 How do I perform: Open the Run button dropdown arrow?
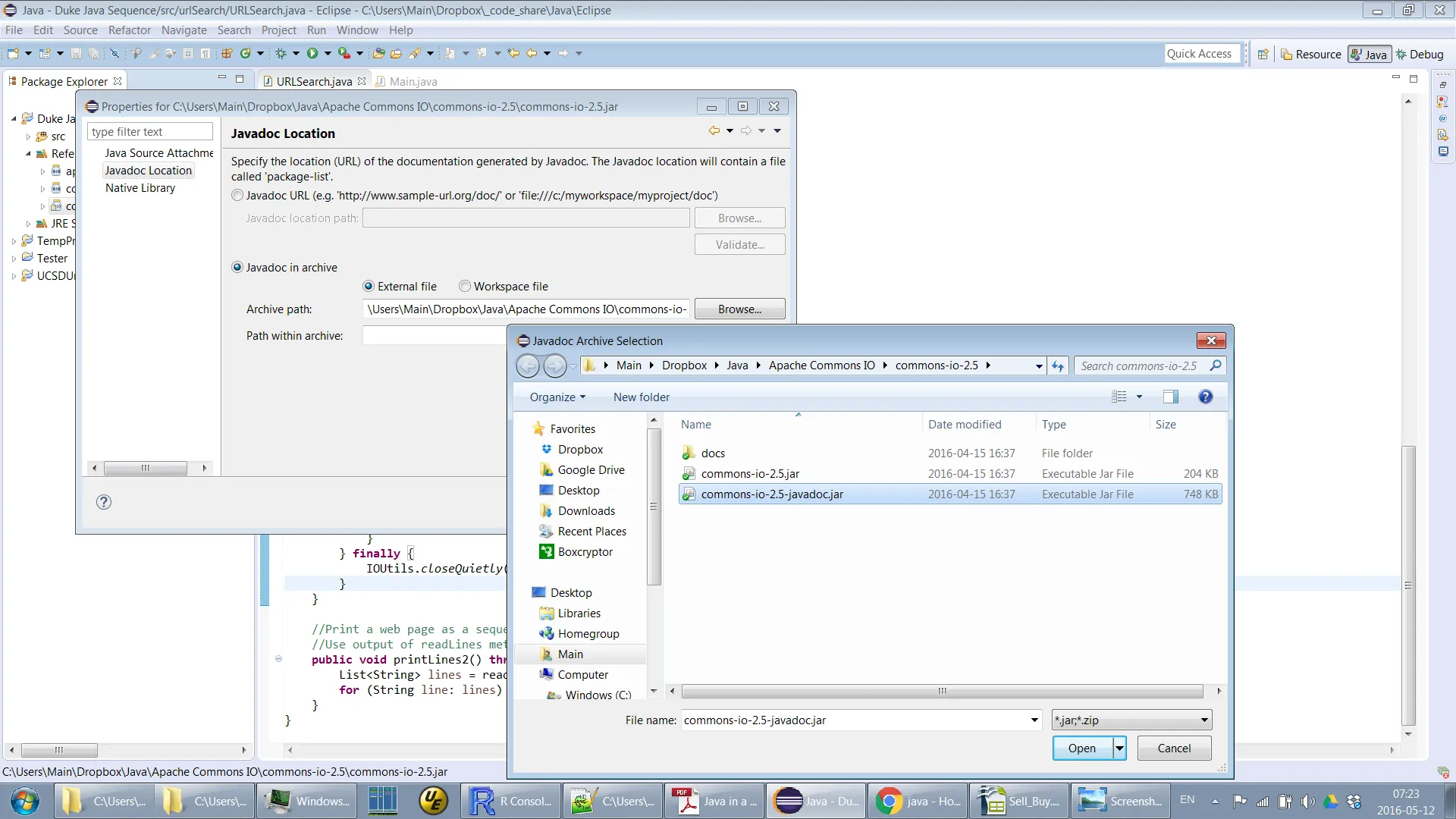328,53
